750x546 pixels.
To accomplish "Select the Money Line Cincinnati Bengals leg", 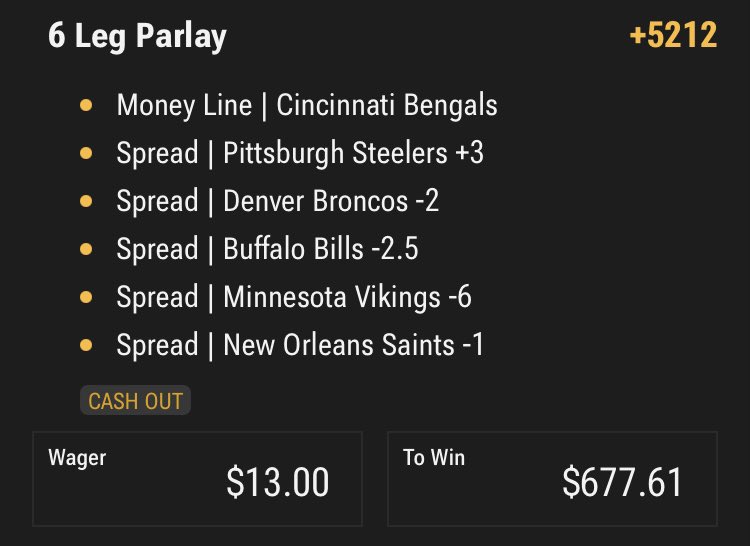I will 307,105.
